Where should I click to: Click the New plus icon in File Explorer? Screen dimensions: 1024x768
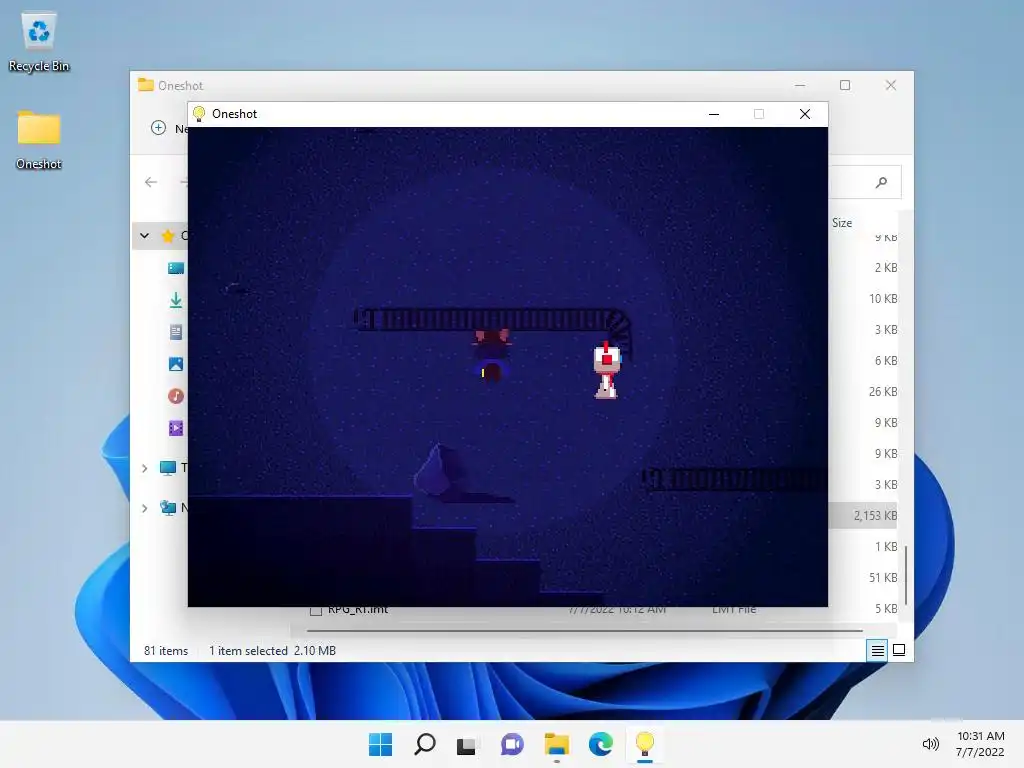[158, 128]
